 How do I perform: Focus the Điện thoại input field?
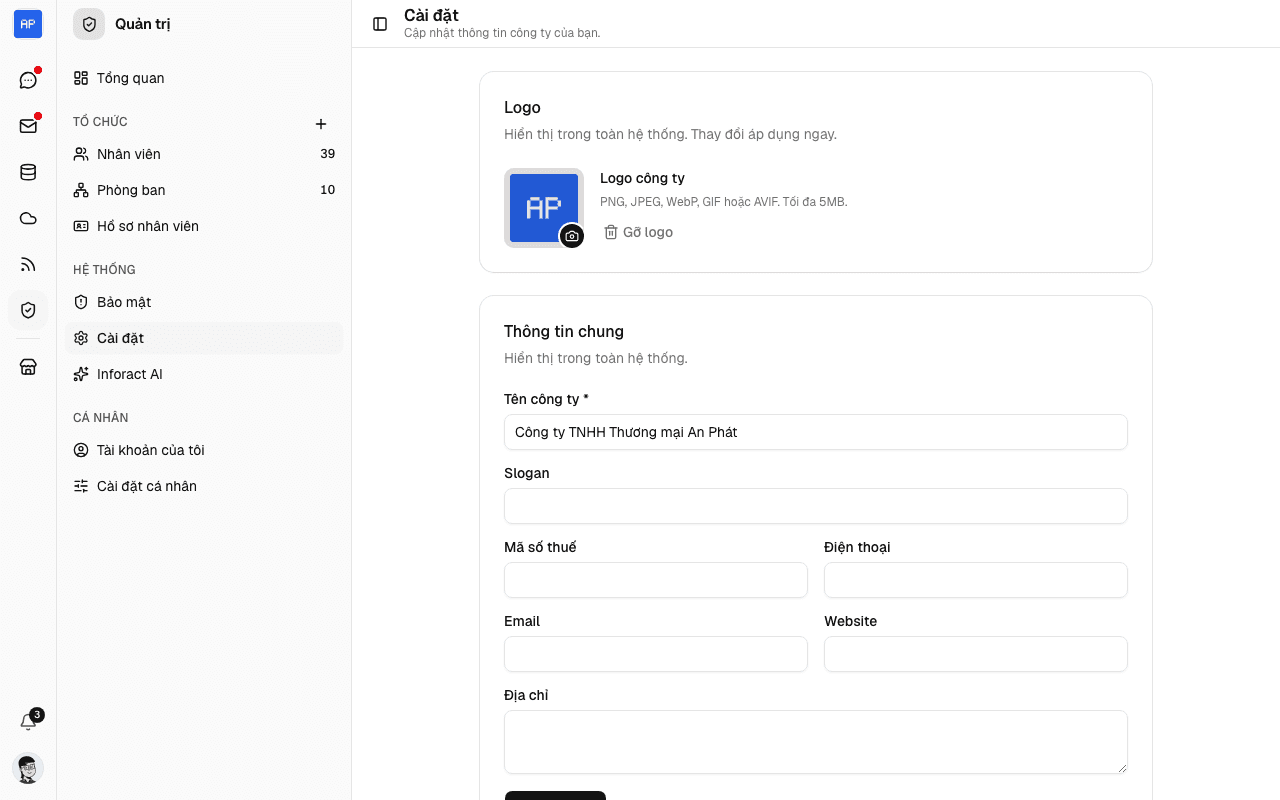coord(976,580)
